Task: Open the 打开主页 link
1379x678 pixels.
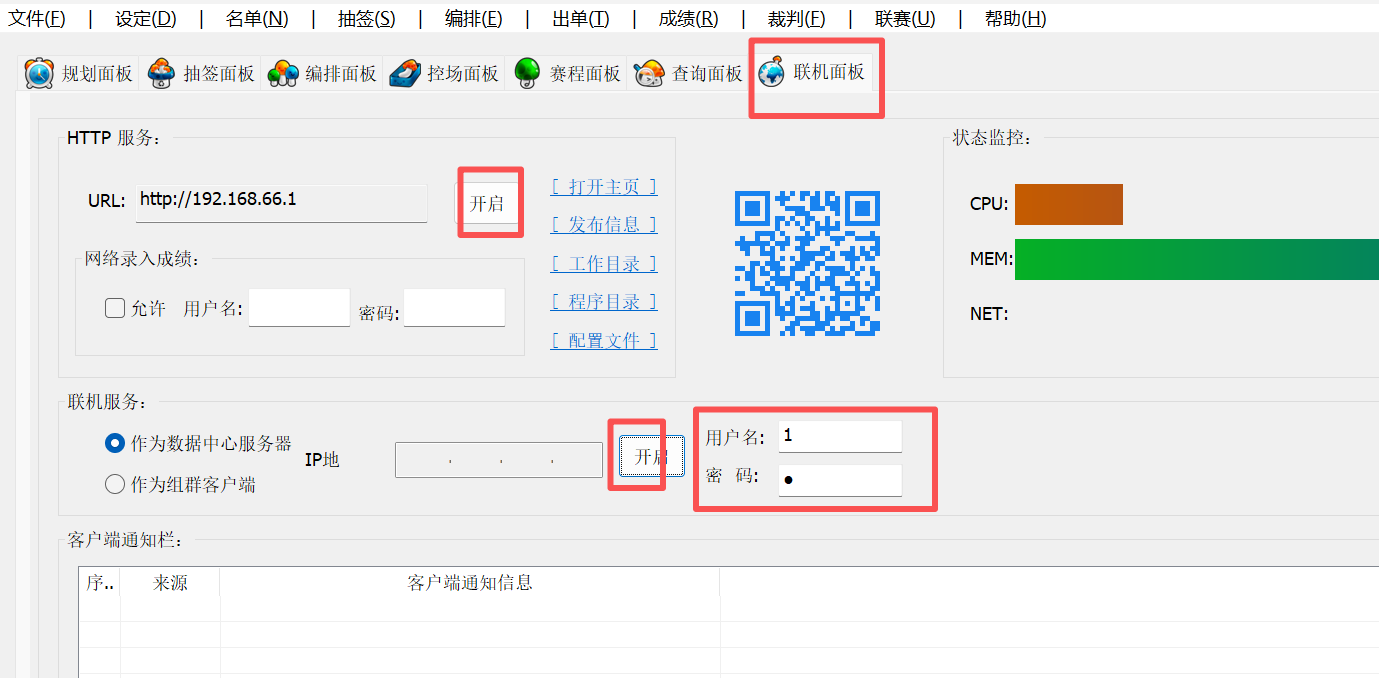Action: [x=604, y=187]
